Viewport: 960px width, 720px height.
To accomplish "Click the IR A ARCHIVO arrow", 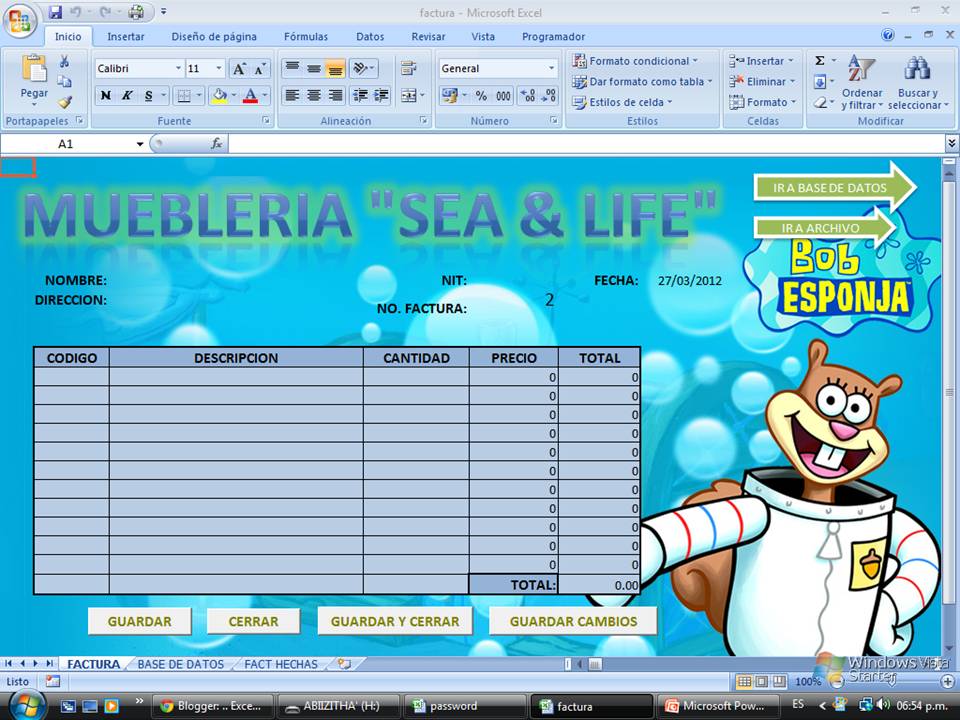I will tap(825, 228).
